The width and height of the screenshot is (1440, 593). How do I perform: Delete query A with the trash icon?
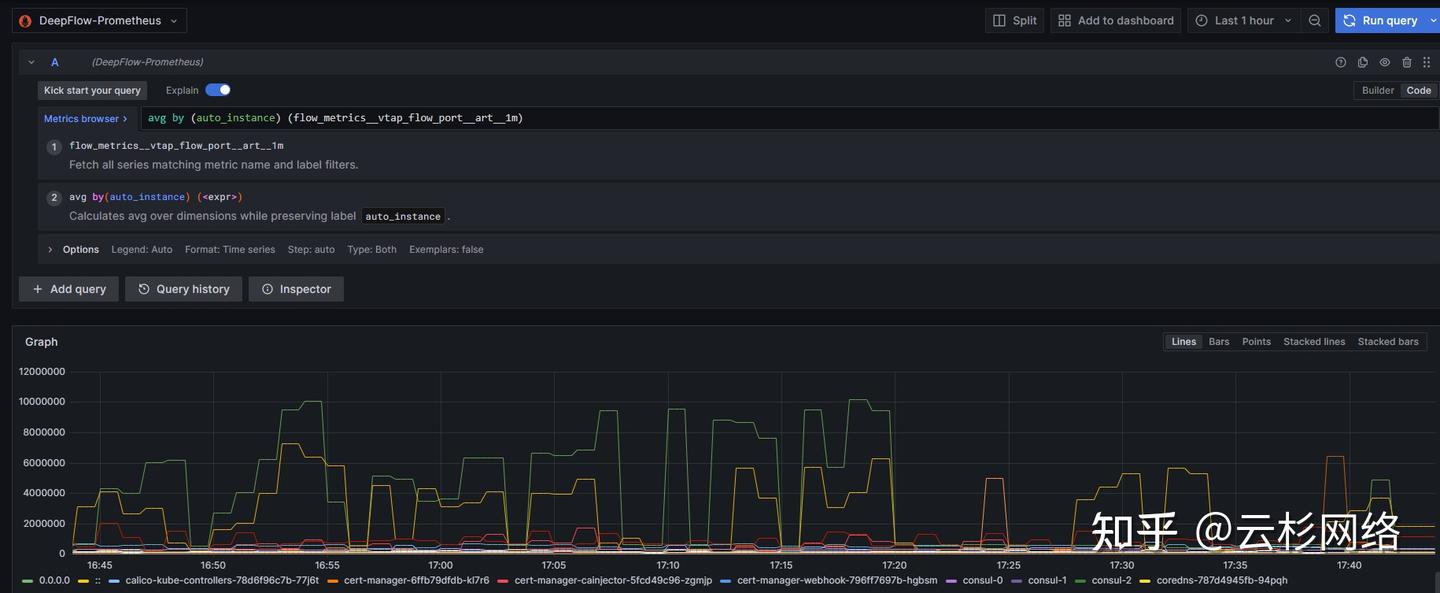pos(1407,62)
